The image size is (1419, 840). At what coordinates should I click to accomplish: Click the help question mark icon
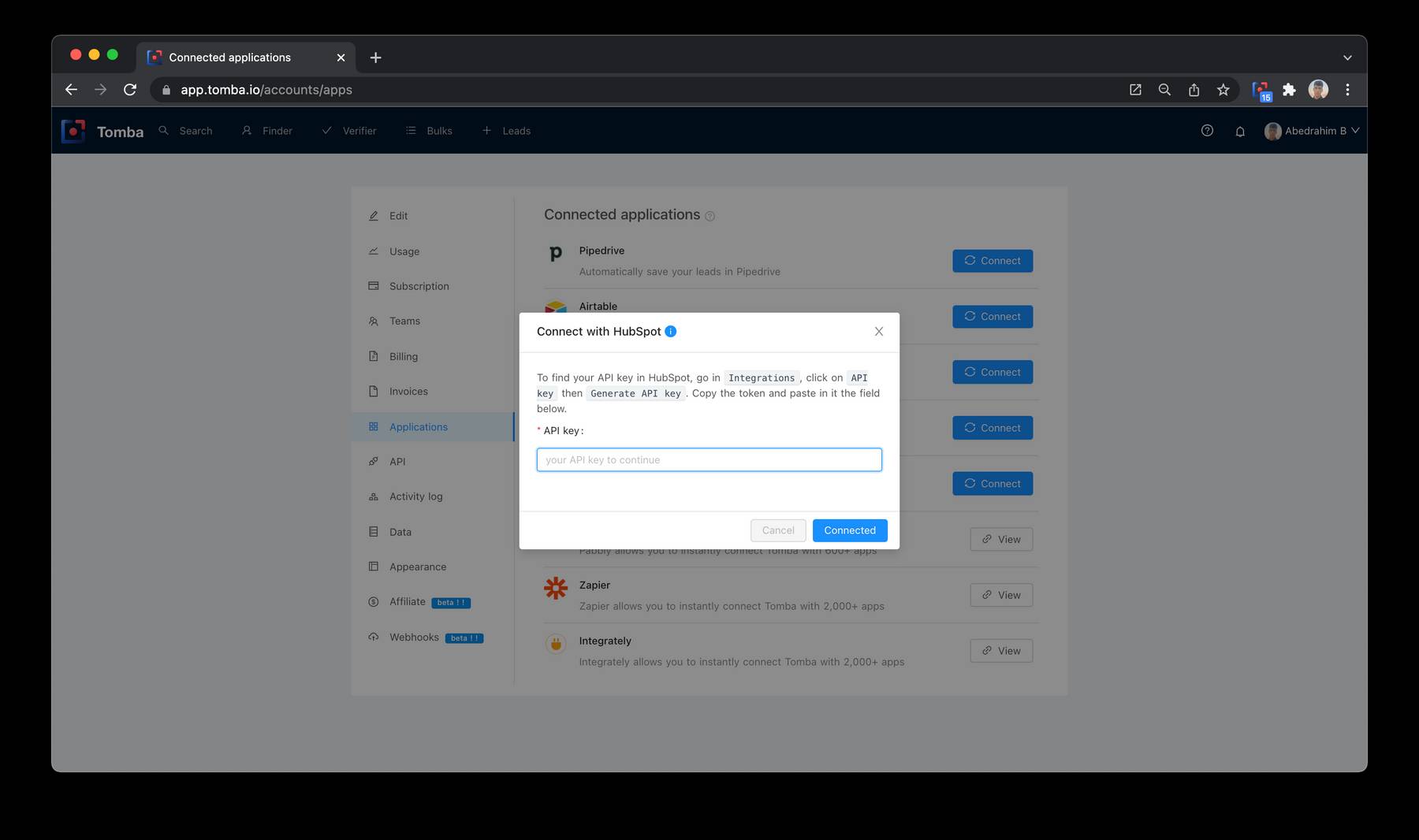tap(1207, 131)
